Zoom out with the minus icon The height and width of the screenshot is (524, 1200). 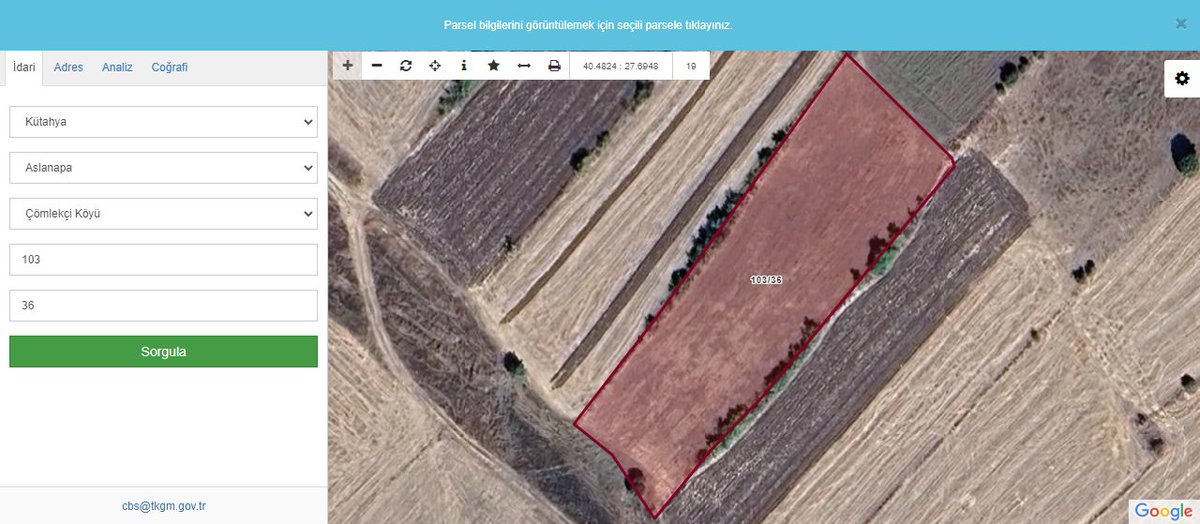377,65
